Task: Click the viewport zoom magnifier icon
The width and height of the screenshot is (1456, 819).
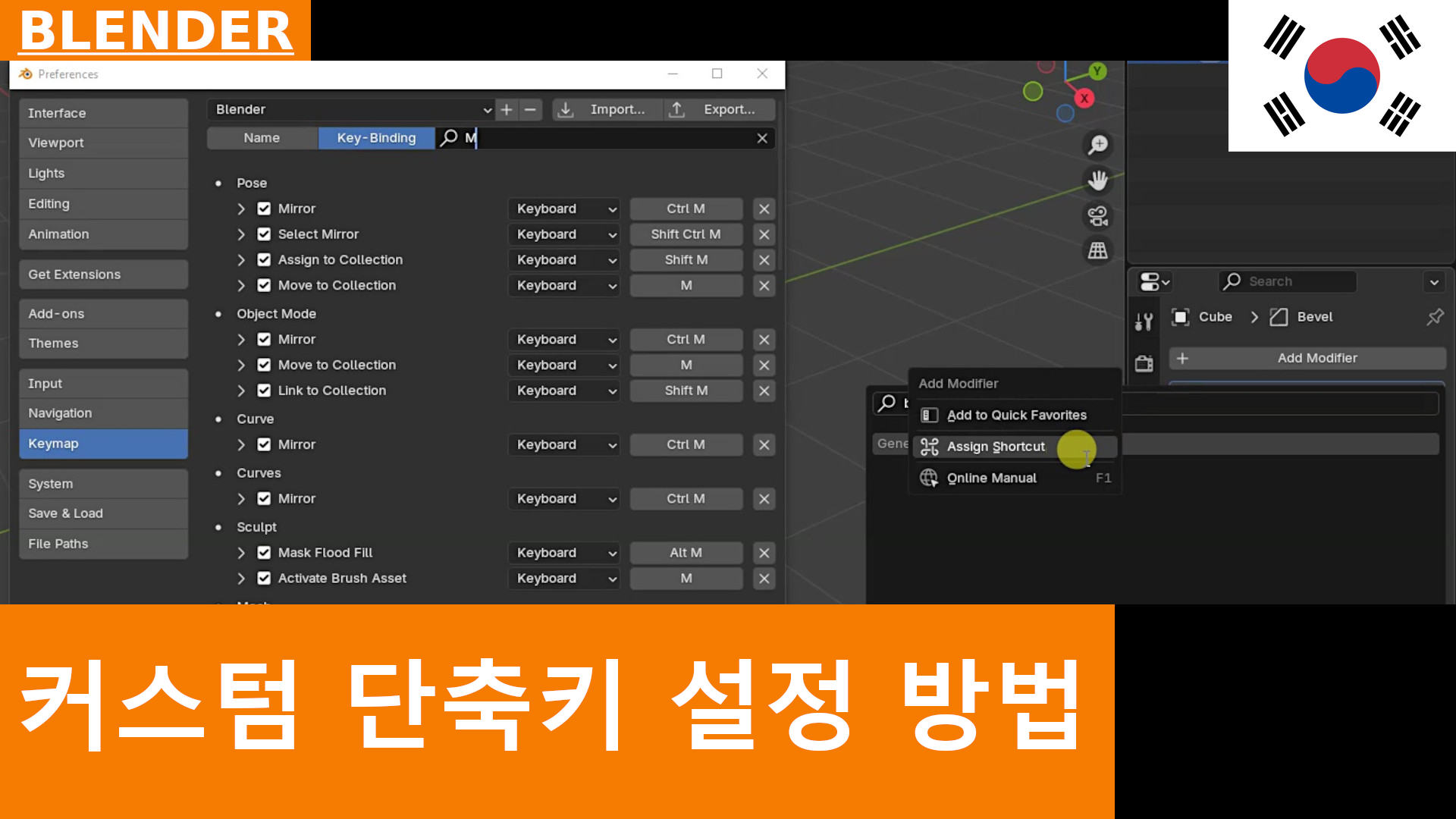Action: click(1097, 145)
